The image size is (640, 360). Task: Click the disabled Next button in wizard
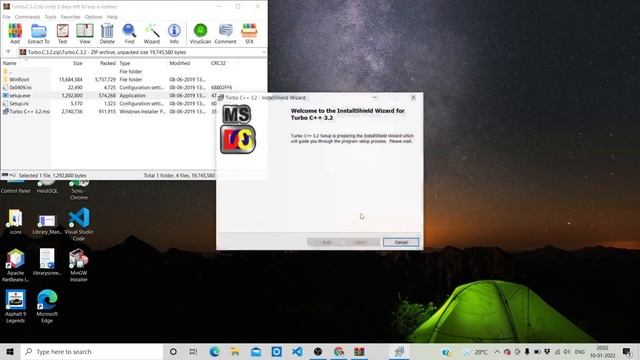pyautogui.click(x=361, y=242)
